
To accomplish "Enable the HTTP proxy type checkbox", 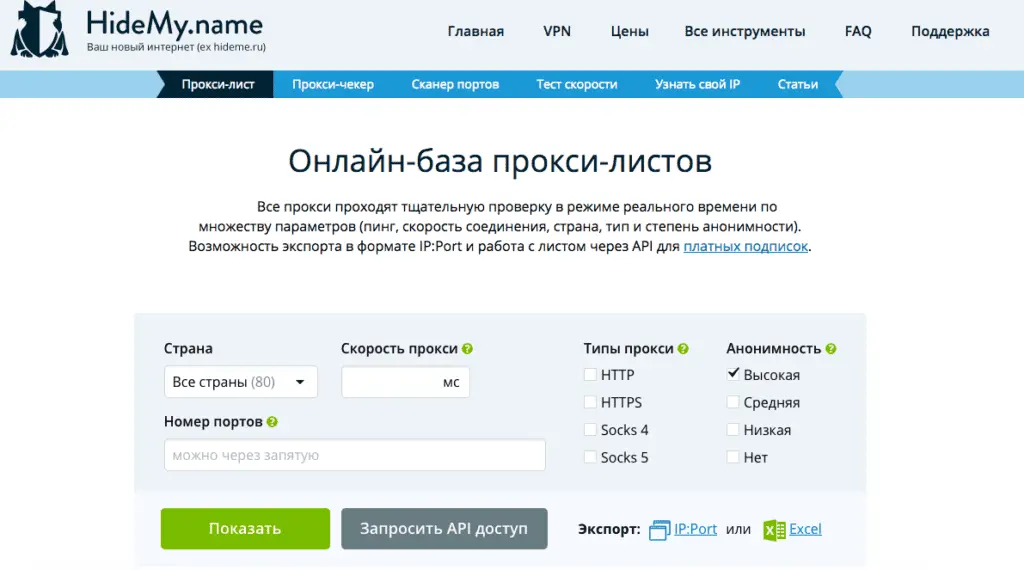I will (x=591, y=375).
